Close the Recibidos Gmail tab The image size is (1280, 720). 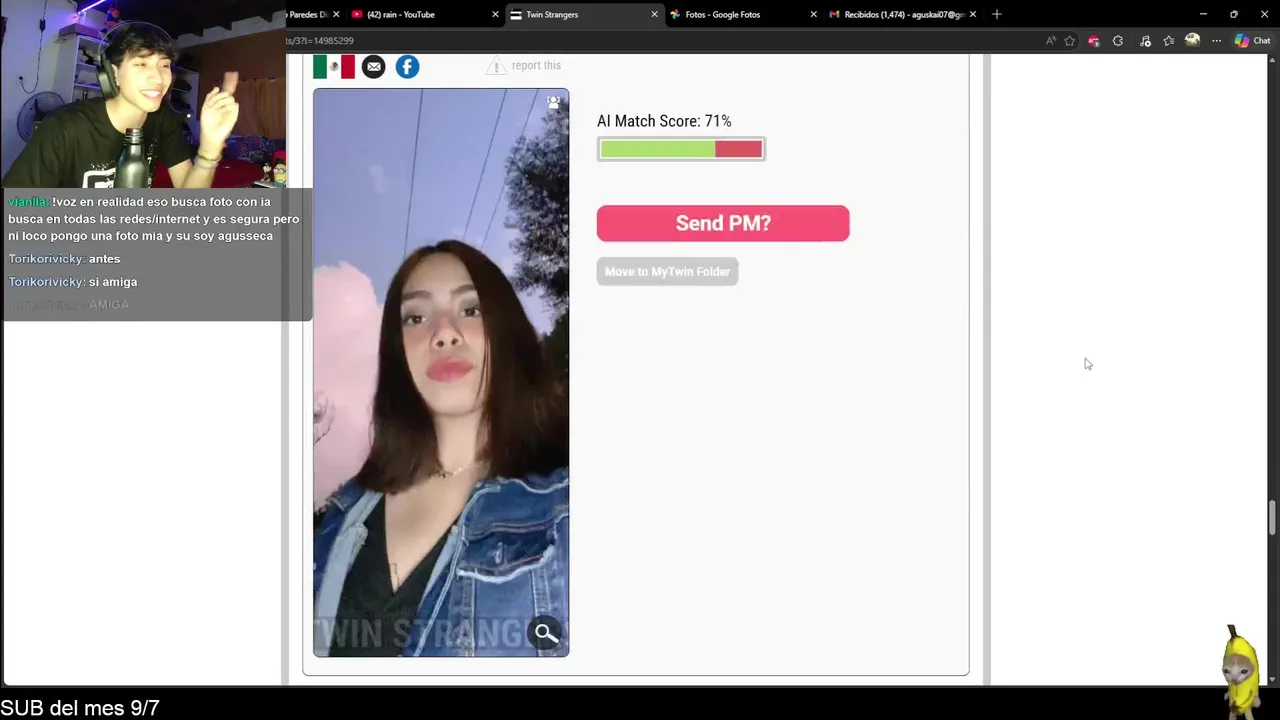[973, 14]
